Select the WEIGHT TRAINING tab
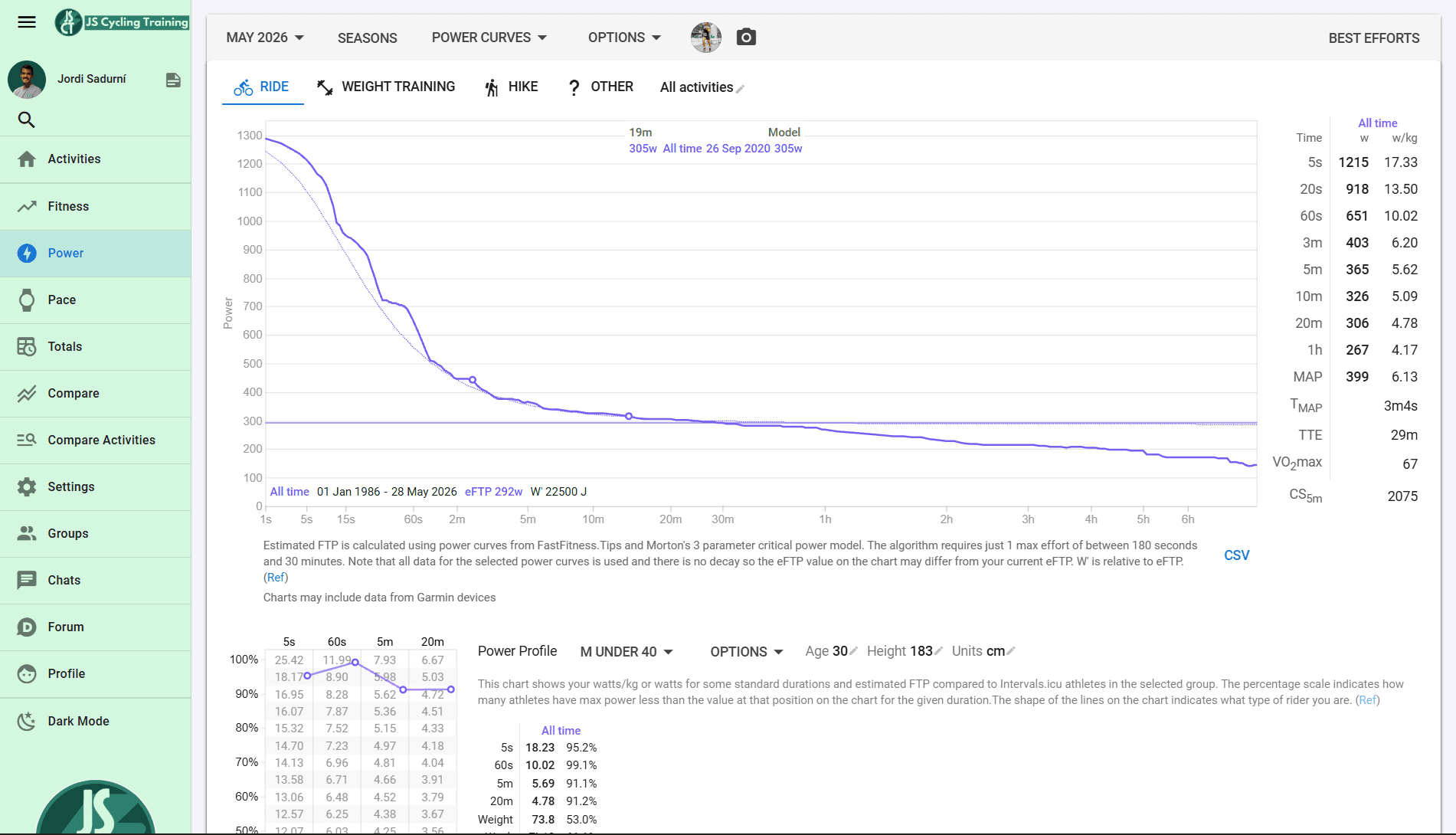Viewport: 1456px width, 835px height. (x=386, y=87)
